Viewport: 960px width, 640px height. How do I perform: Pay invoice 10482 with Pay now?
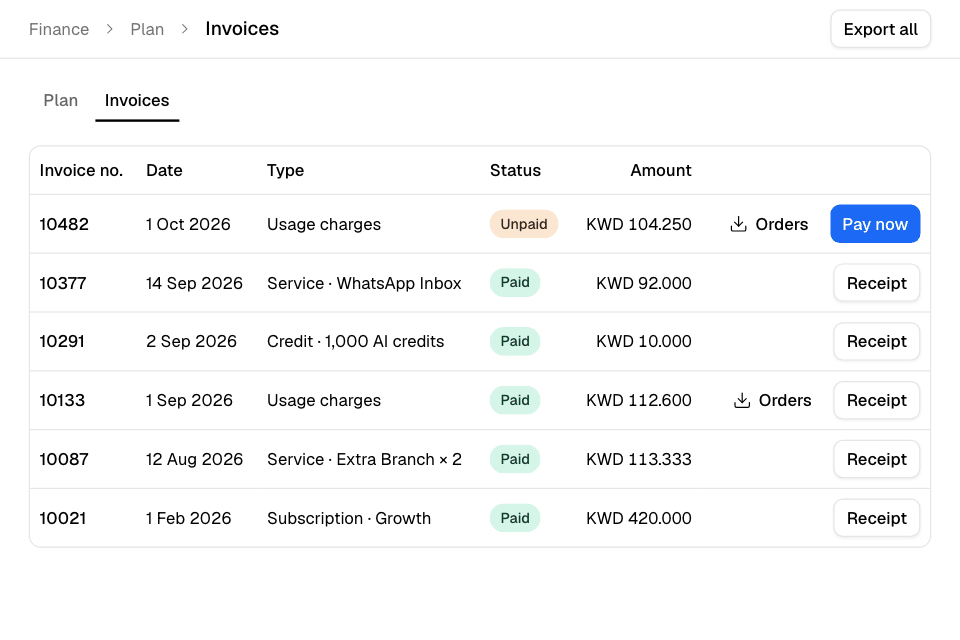click(875, 224)
